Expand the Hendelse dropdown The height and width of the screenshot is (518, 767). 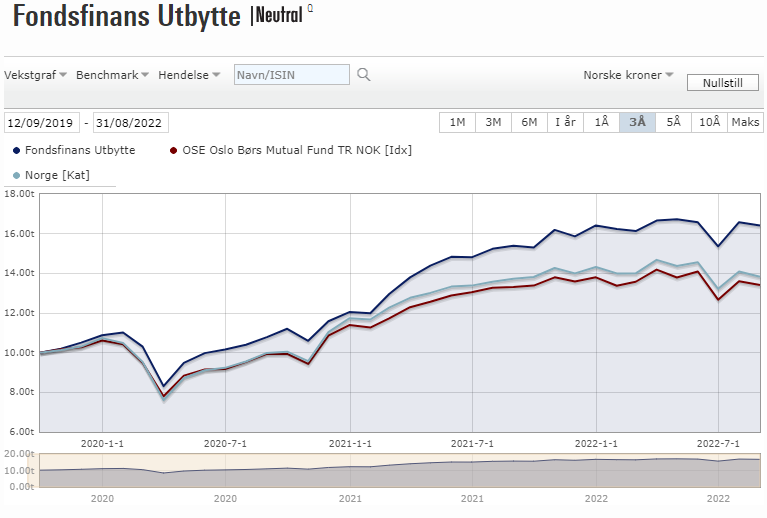[x=189, y=75]
